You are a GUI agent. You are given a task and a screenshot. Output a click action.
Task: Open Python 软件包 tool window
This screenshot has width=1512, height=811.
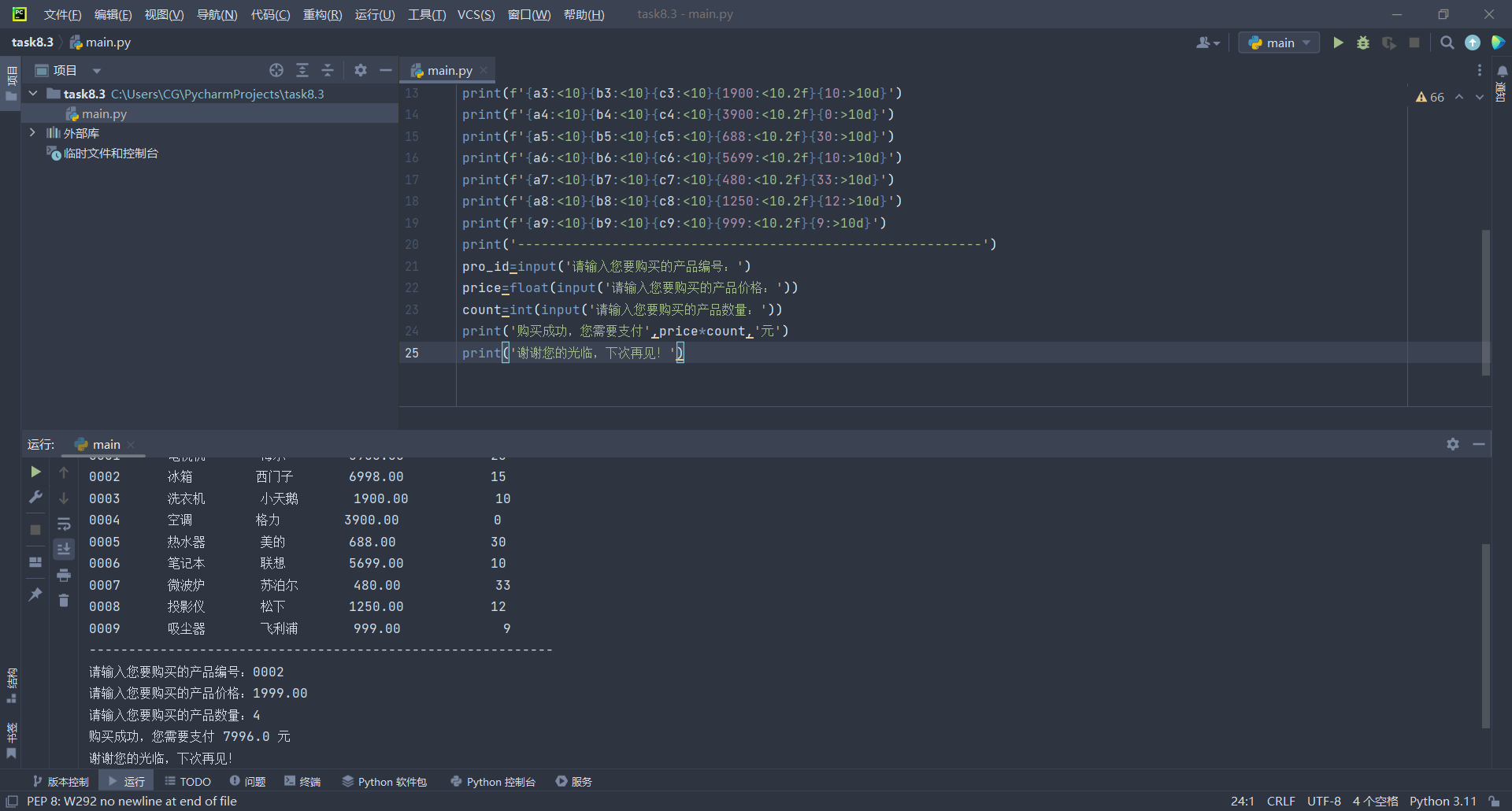(x=384, y=781)
